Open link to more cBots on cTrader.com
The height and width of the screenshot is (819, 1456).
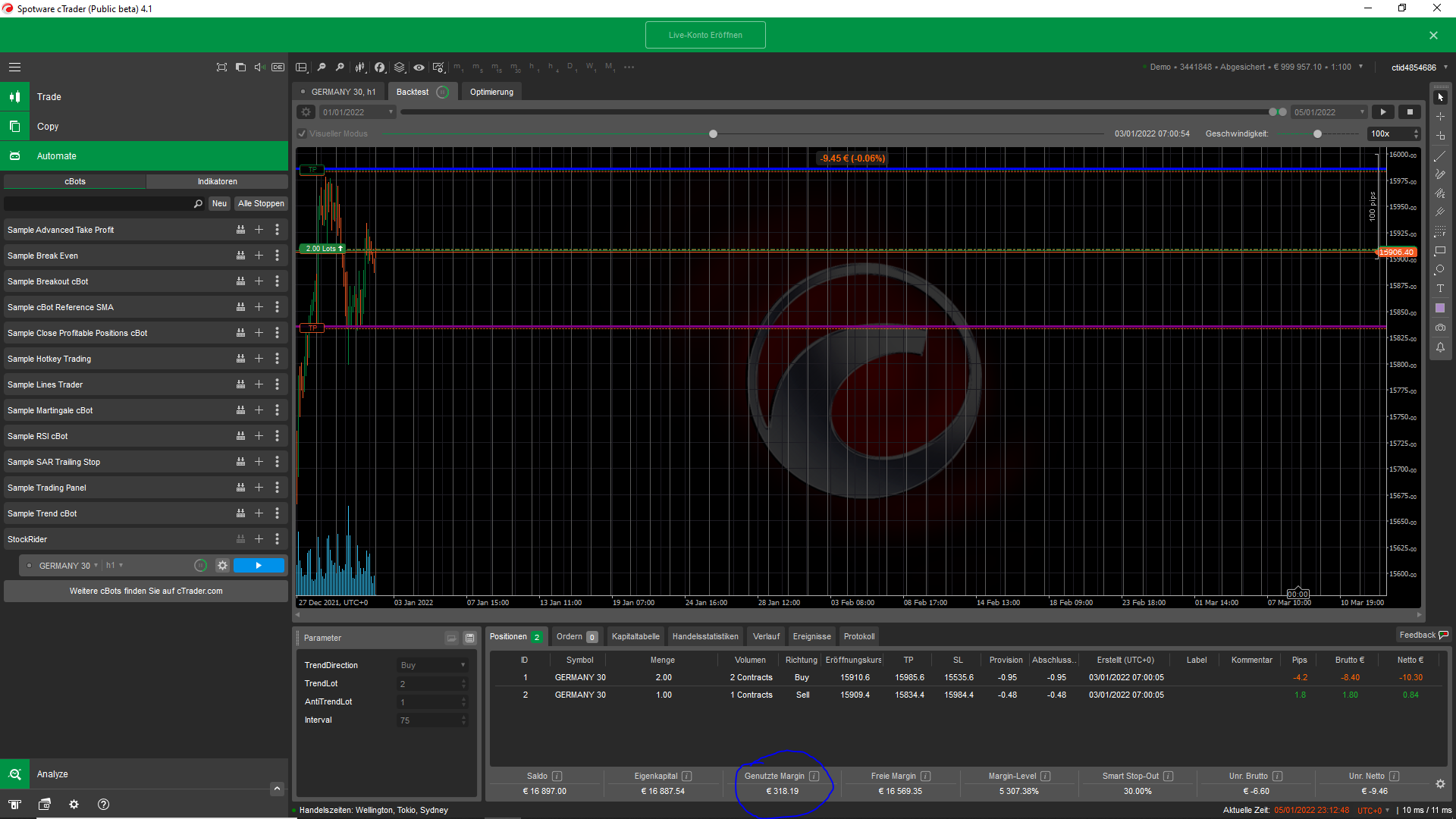coord(146,591)
